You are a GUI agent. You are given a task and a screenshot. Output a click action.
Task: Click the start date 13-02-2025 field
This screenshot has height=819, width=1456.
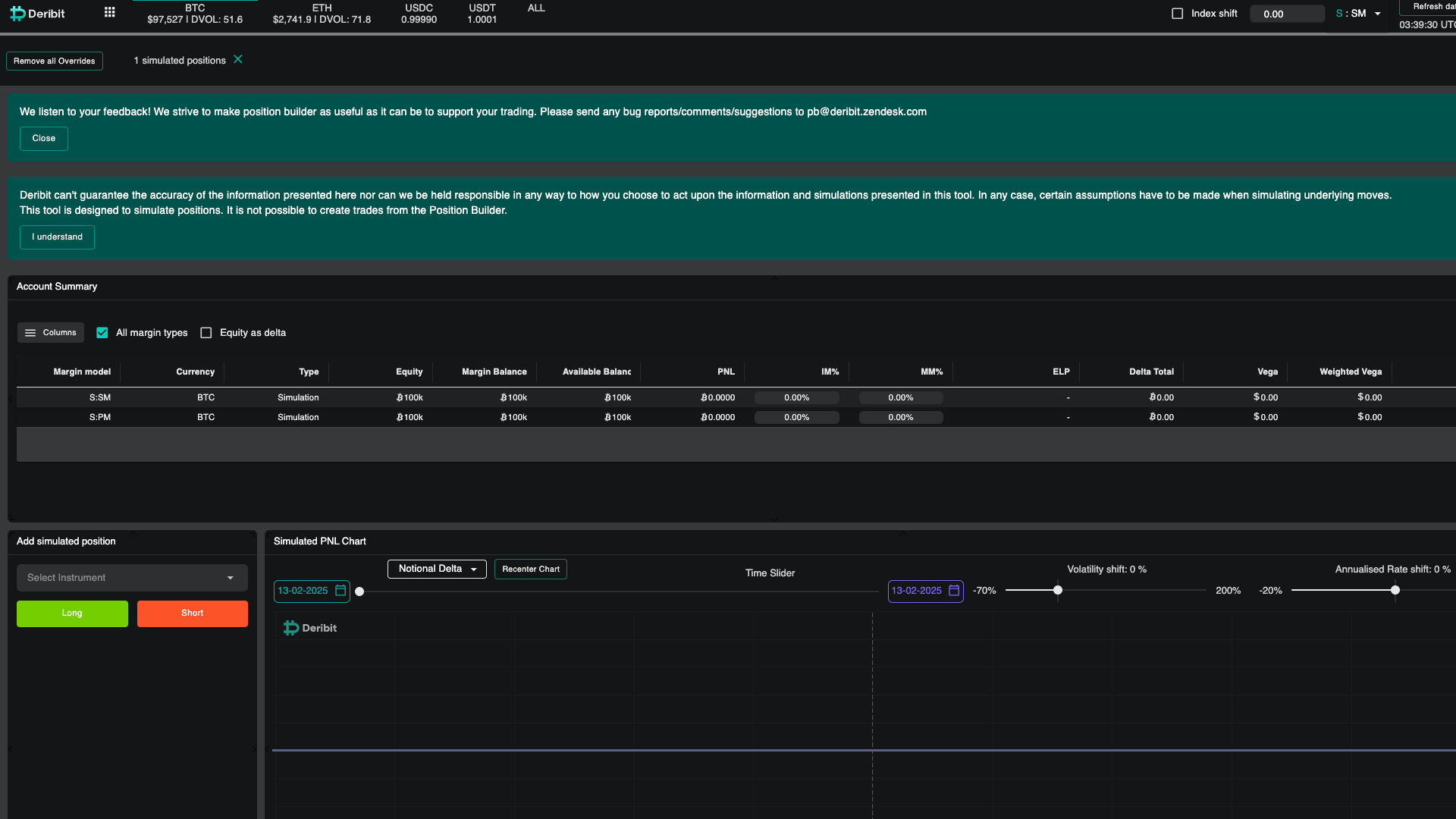pyautogui.click(x=312, y=591)
